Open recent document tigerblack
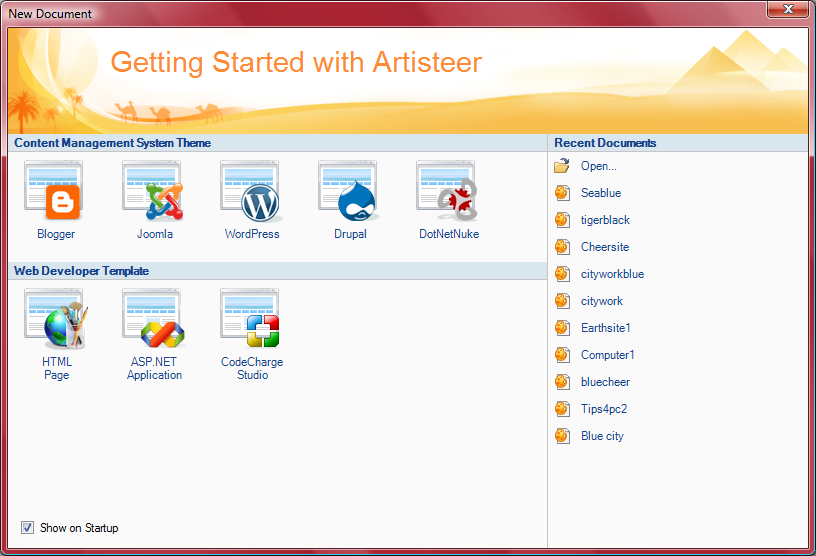 605,220
